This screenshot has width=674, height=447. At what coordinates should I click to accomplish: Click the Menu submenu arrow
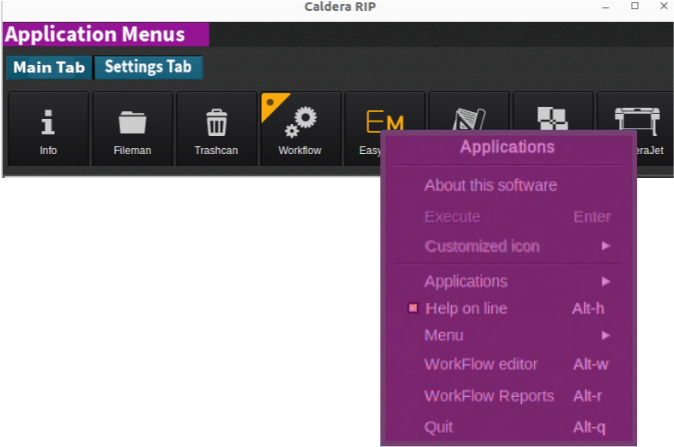pos(606,335)
